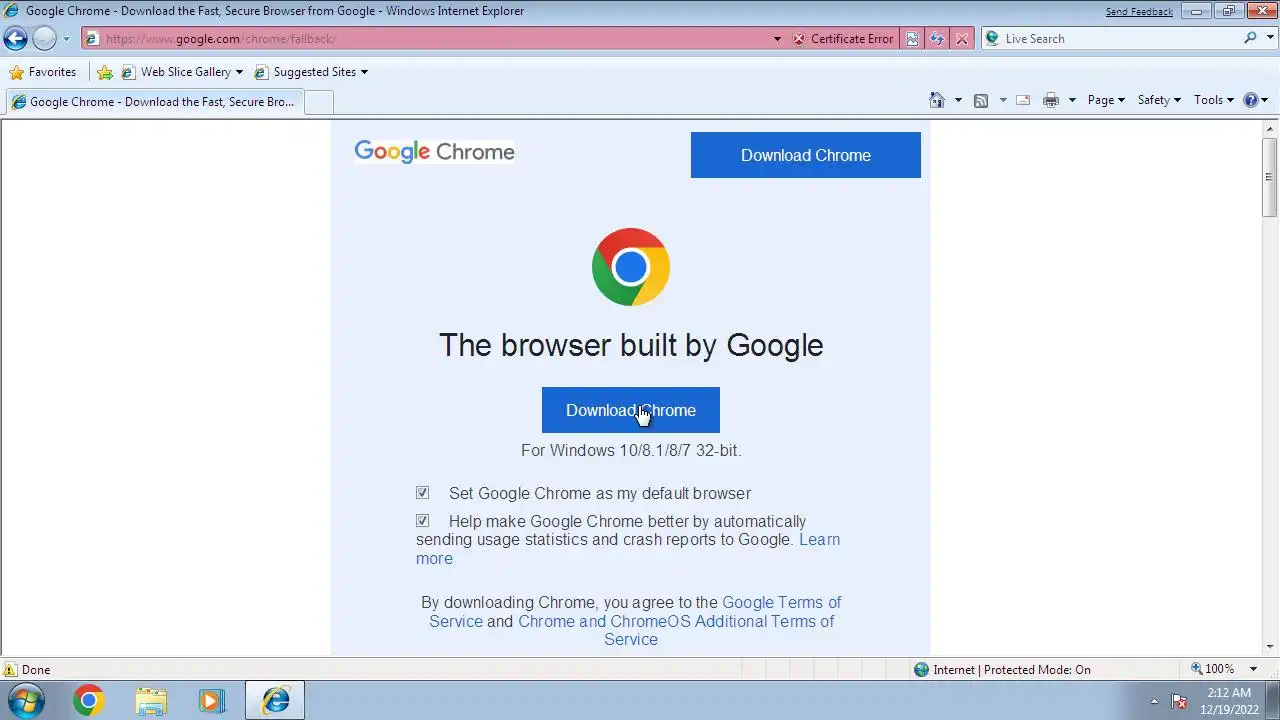This screenshot has height=720, width=1280.
Task: Click the scrollbar down arrow
Action: 1270,647
